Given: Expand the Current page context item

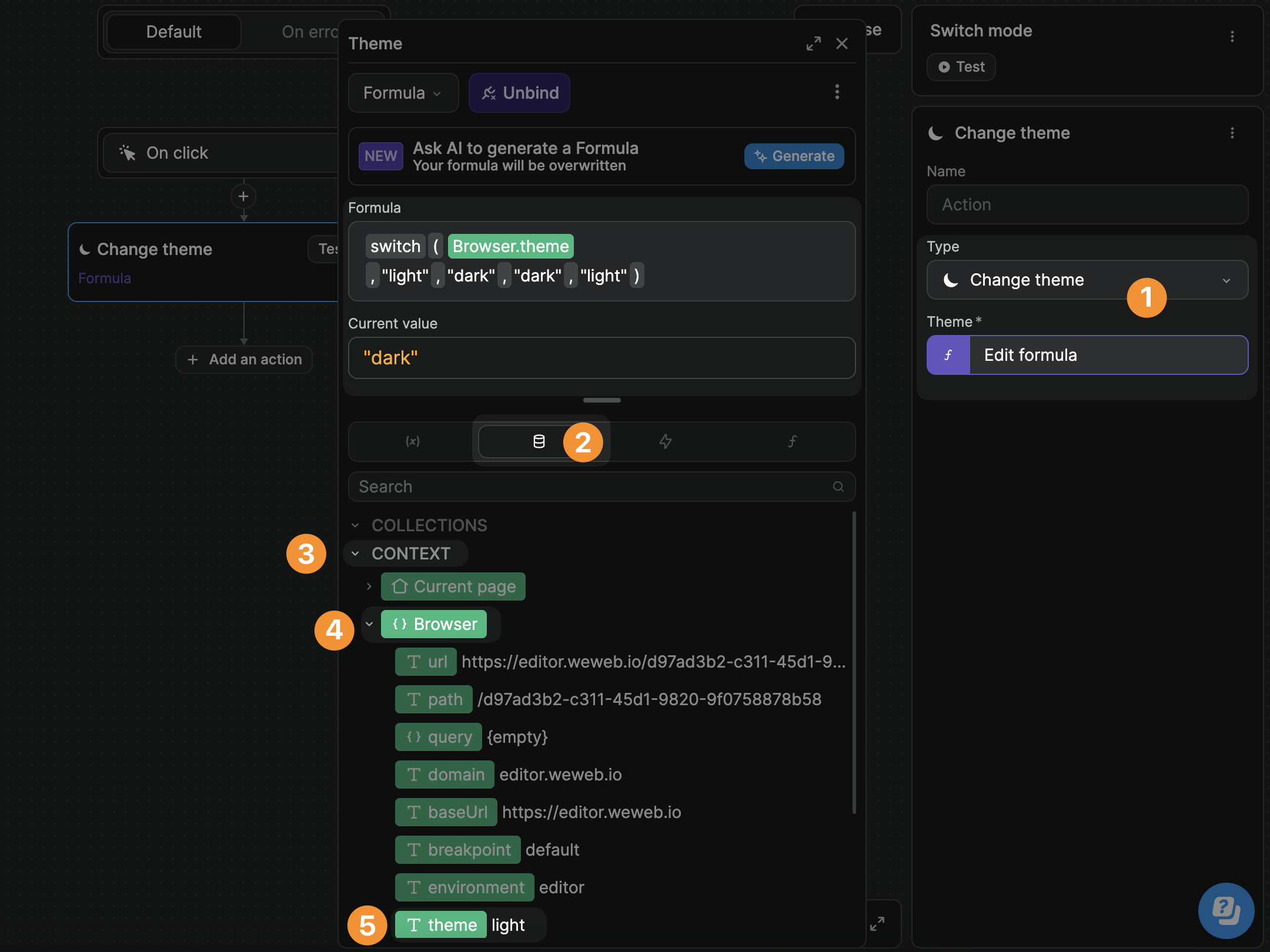Looking at the screenshot, I should 369,586.
